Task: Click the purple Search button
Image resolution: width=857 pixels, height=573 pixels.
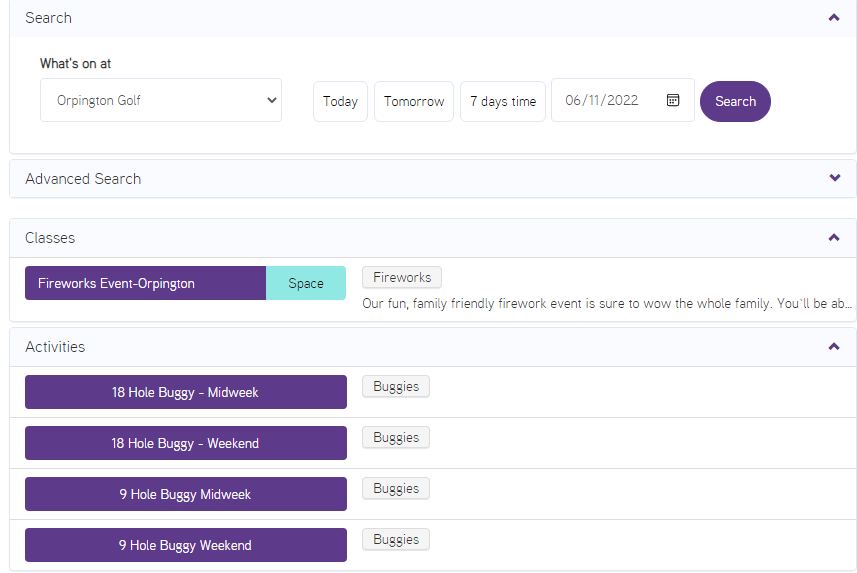Action: 735,101
